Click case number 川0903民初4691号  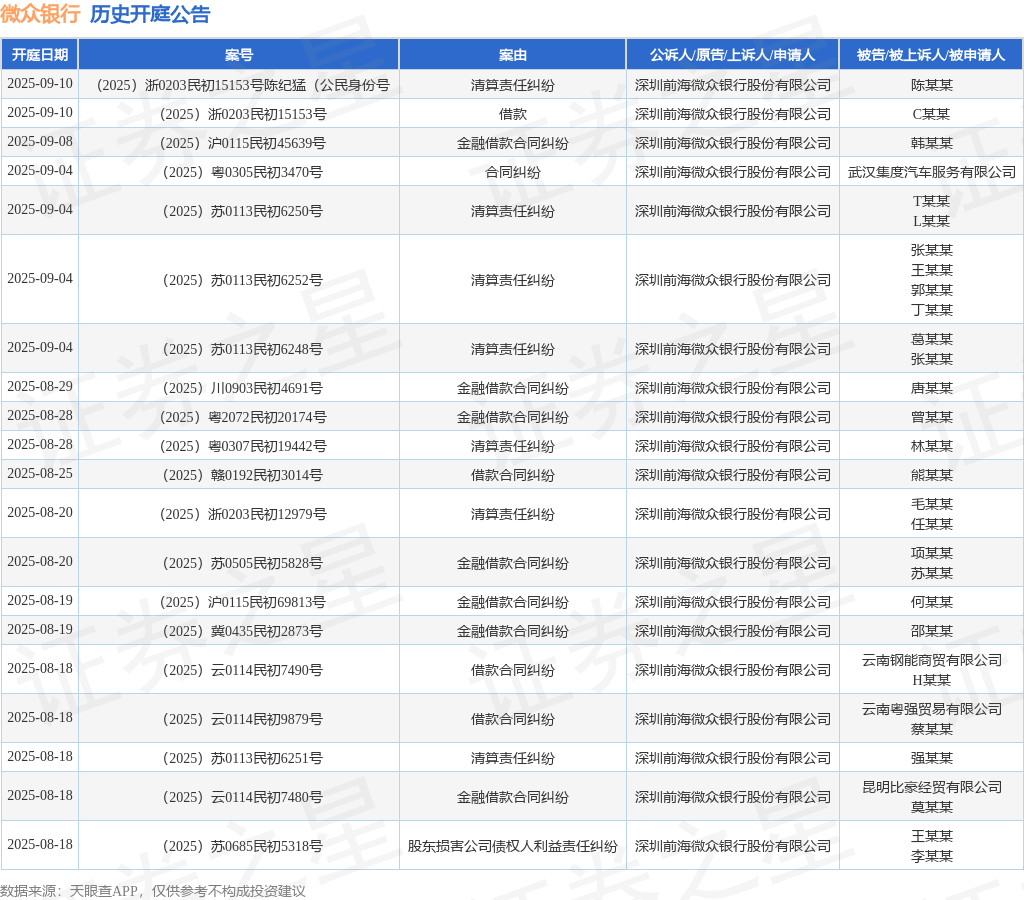coord(243,388)
